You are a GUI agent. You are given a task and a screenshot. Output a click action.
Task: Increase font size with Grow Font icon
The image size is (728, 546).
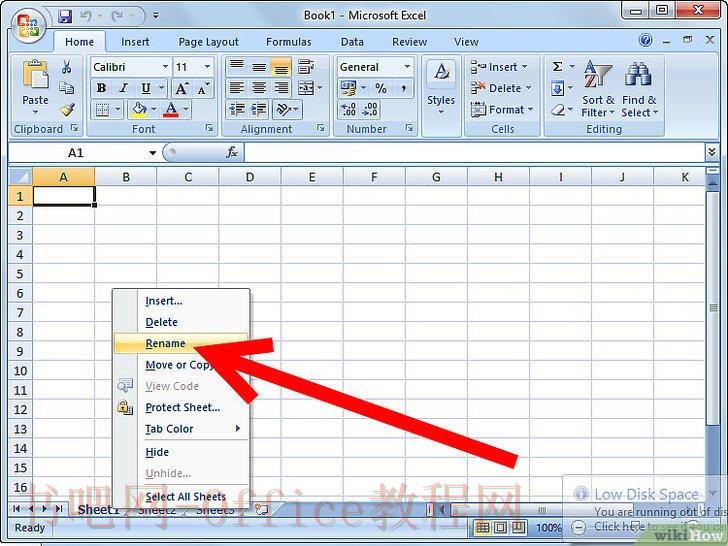[x=181, y=88]
